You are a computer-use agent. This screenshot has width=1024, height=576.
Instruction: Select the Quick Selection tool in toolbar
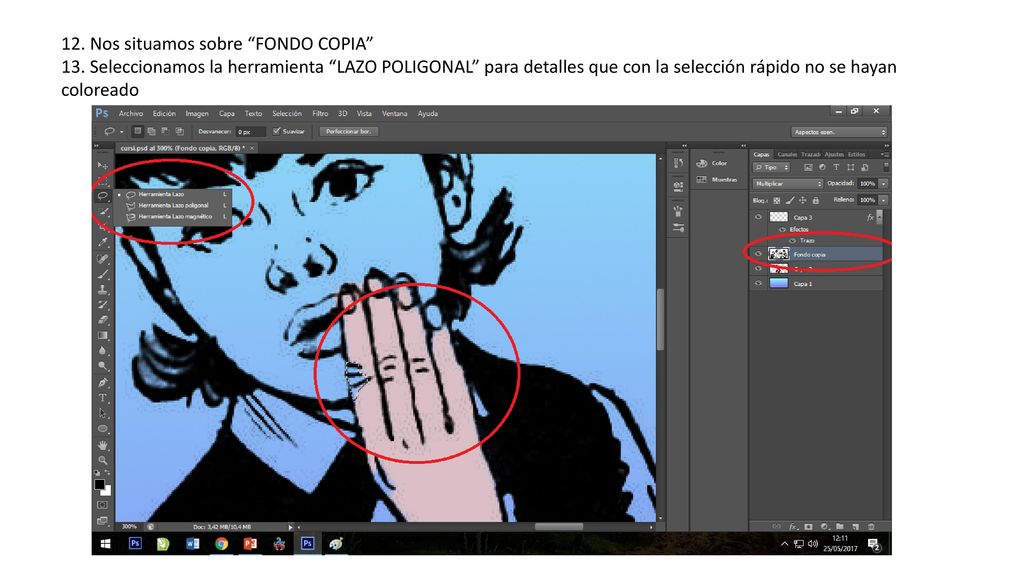coord(103,212)
